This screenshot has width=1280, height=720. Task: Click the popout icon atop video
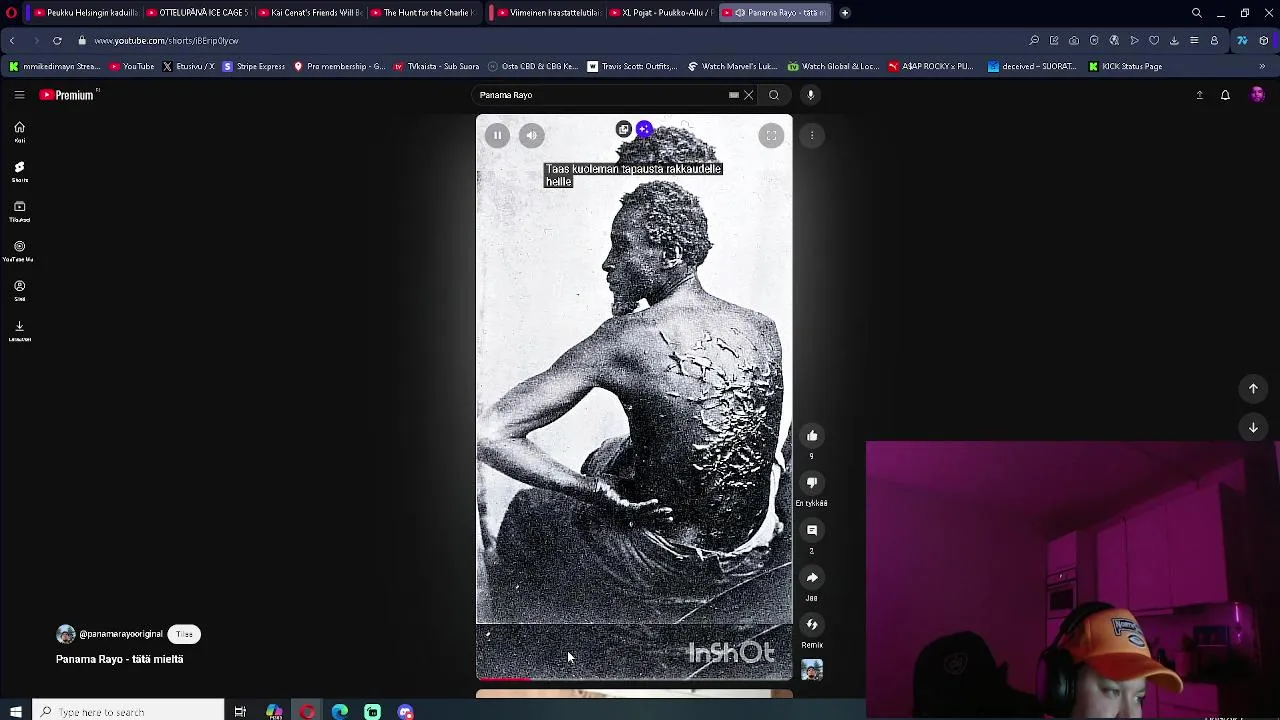click(624, 129)
